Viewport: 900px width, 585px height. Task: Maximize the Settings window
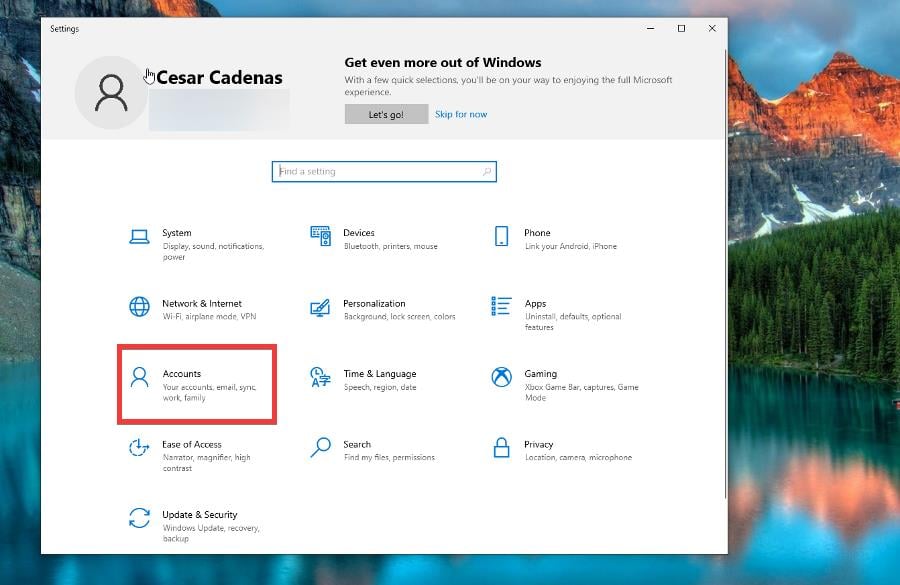coord(681,28)
